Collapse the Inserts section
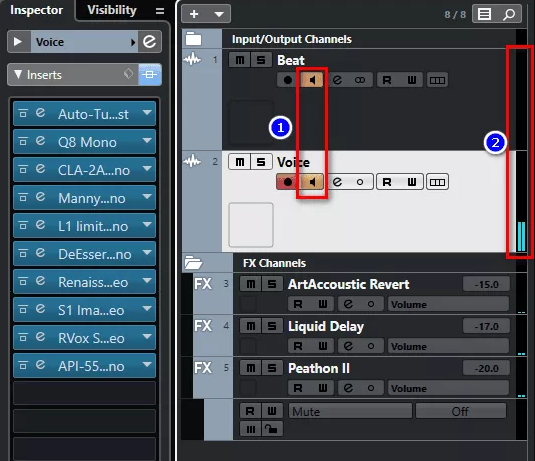 (x=18, y=74)
